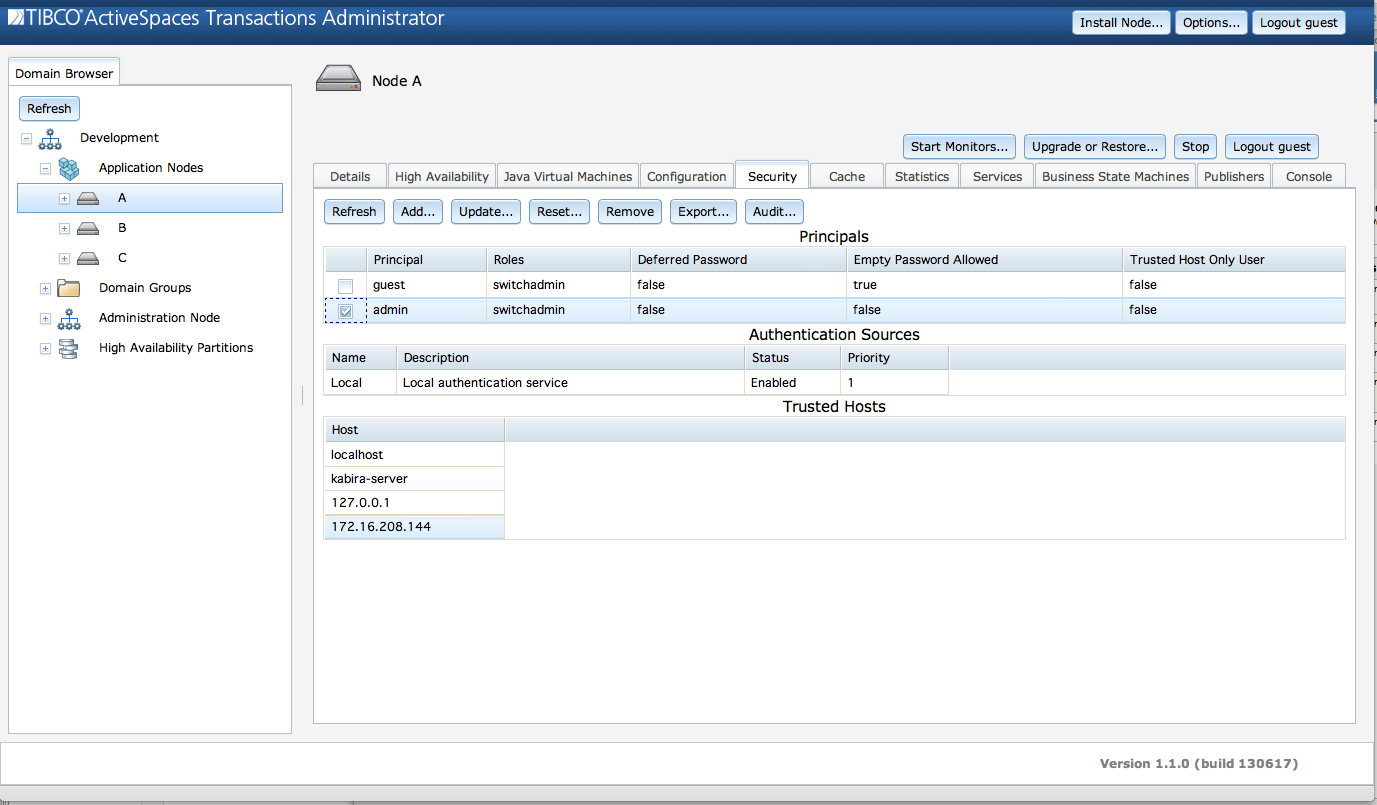Image resolution: width=1377 pixels, height=805 pixels.
Task: Click the Domain Groups folder icon
Action: point(68,288)
